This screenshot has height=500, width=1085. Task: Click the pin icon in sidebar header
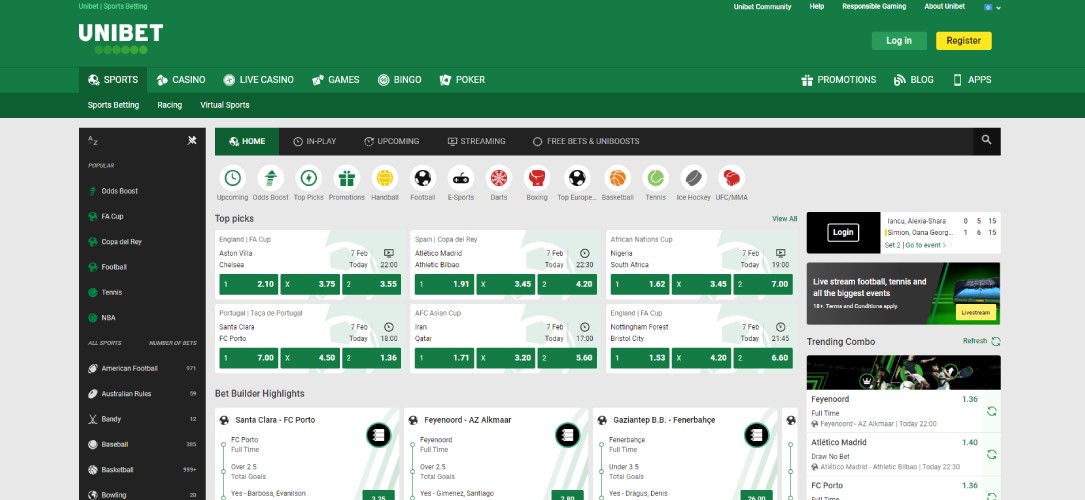192,140
